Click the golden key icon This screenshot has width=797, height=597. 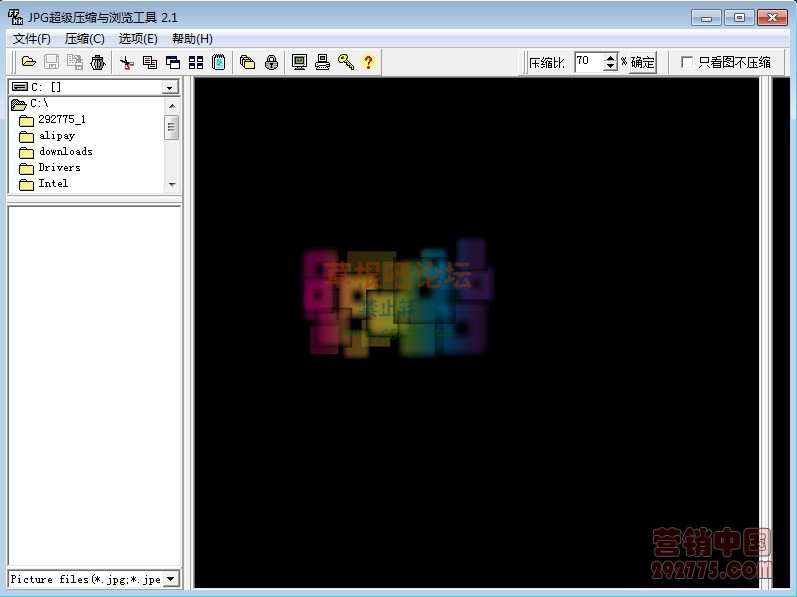pos(345,62)
